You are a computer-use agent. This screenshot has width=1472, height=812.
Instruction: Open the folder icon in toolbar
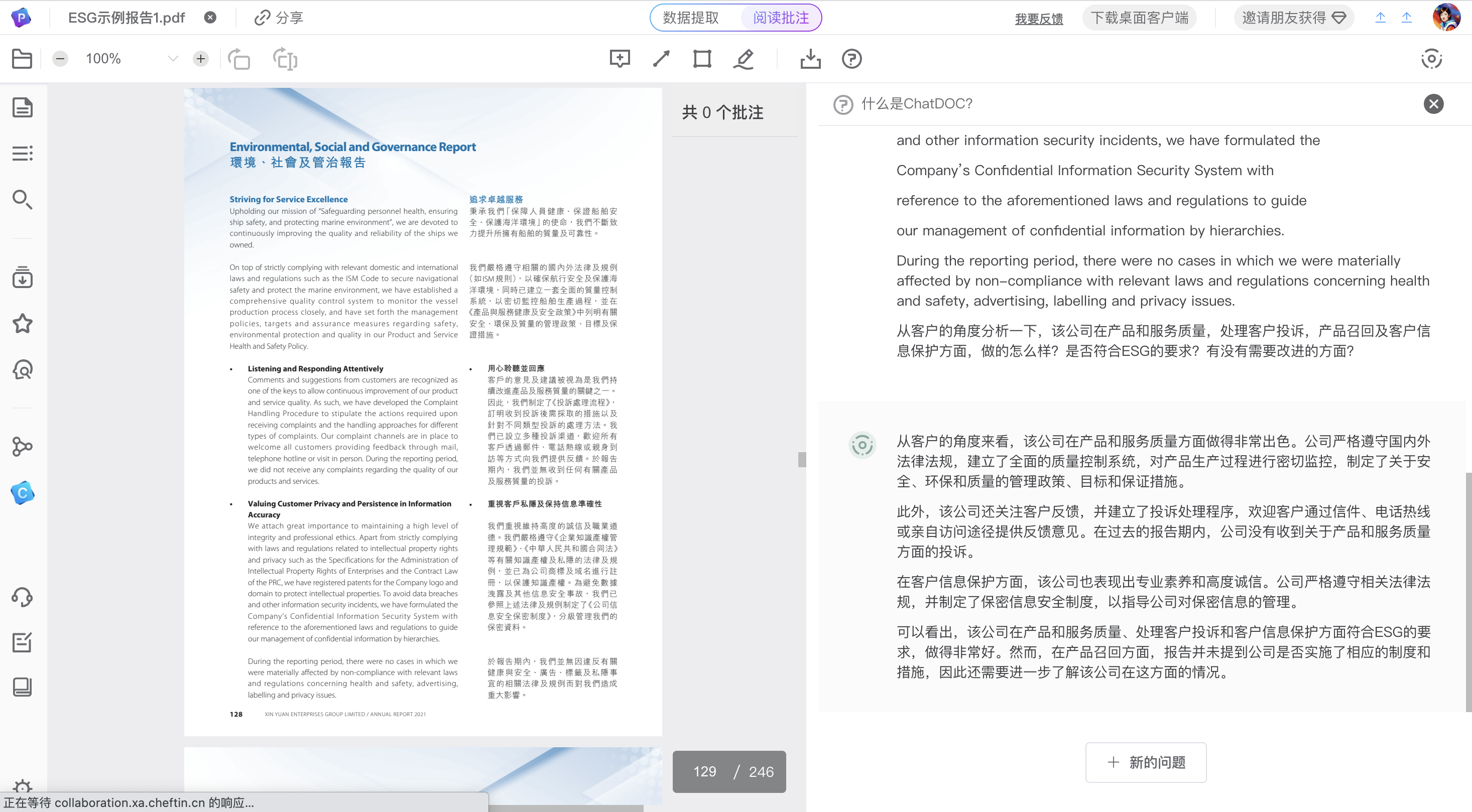pyautogui.click(x=22, y=59)
